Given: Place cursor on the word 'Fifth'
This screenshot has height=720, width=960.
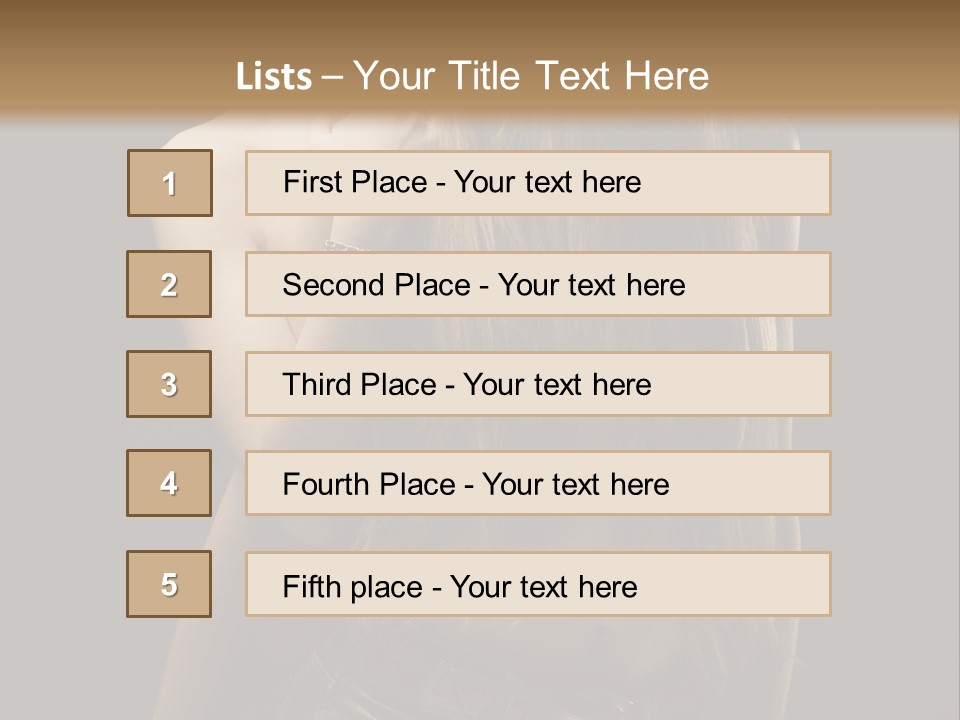Looking at the screenshot, I should (x=311, y=587).
